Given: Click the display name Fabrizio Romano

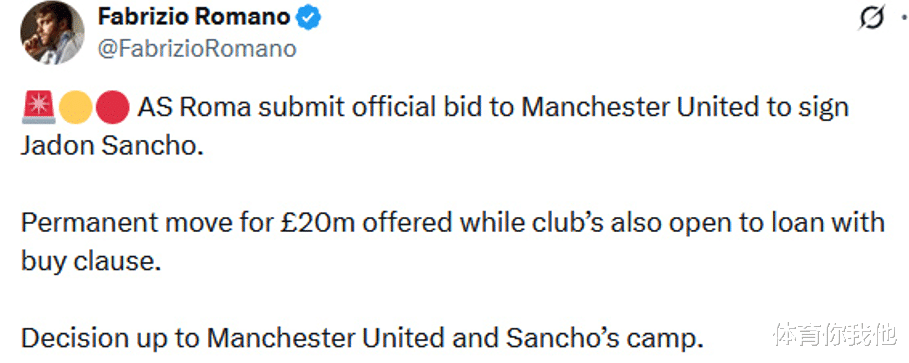Looking at the screenshot, I should coord(194,17).
